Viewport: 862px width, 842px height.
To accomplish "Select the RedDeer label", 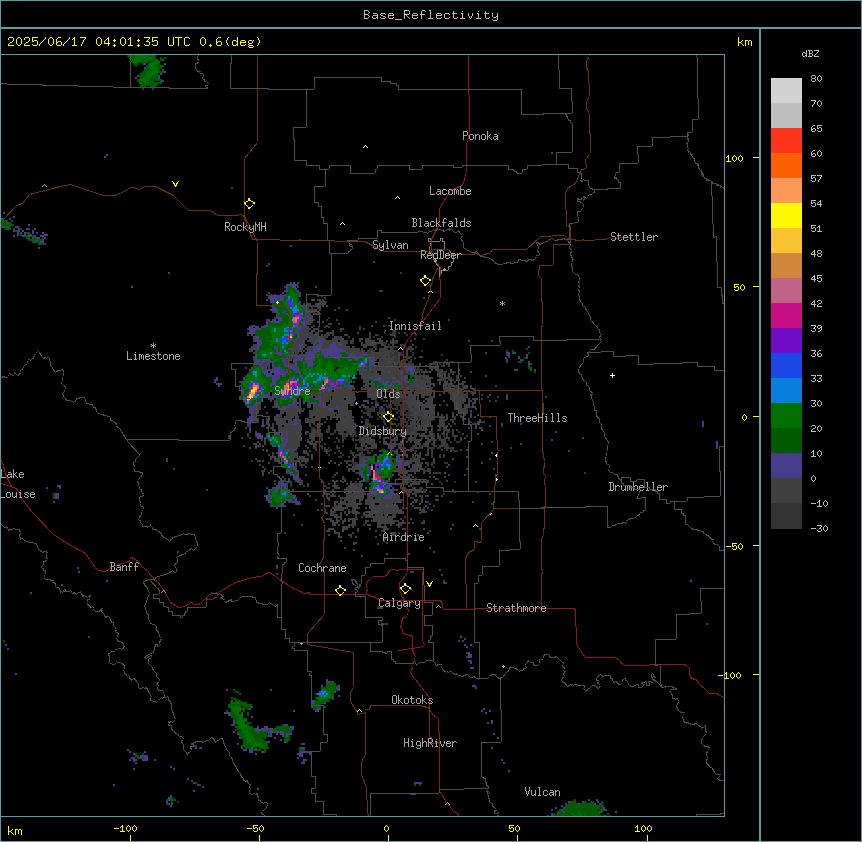I will (x=440, y=255).
